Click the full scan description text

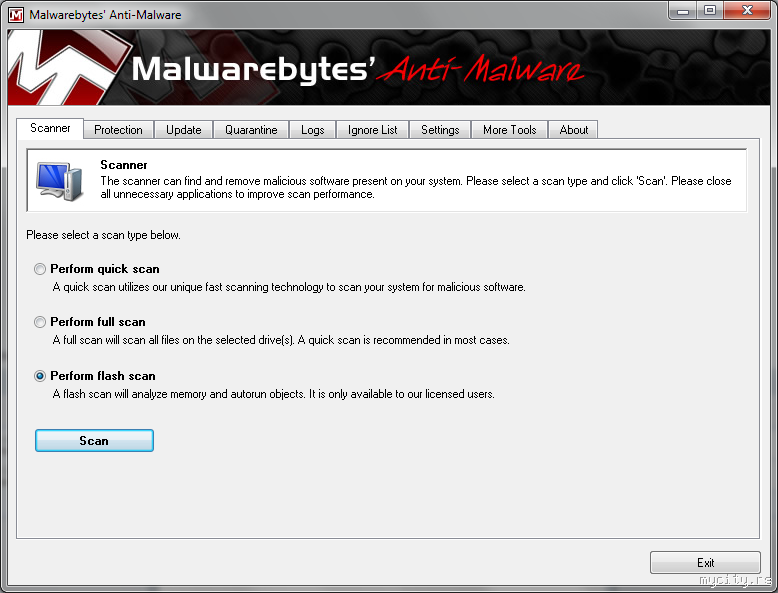(281, 340)
